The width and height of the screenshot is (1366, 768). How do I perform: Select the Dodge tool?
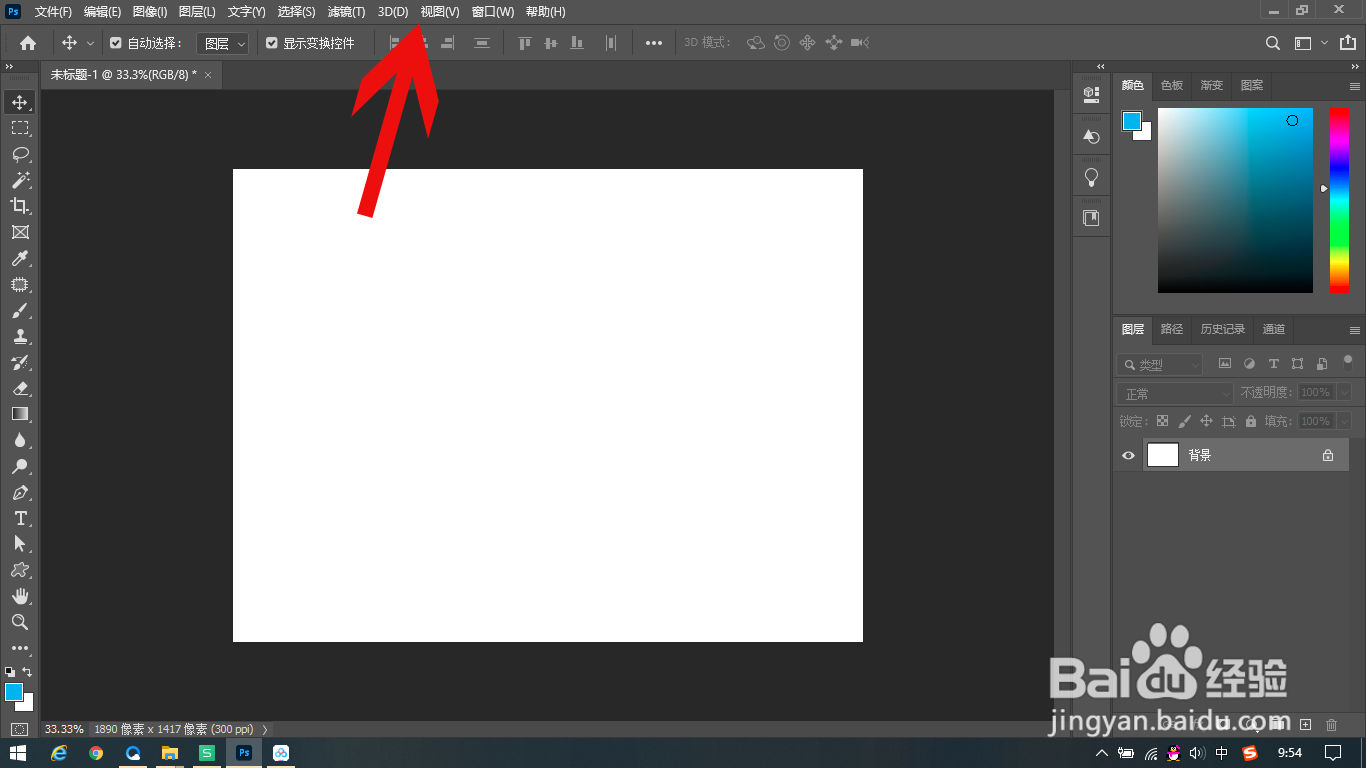pyautogui.click(x=20, y=466)
